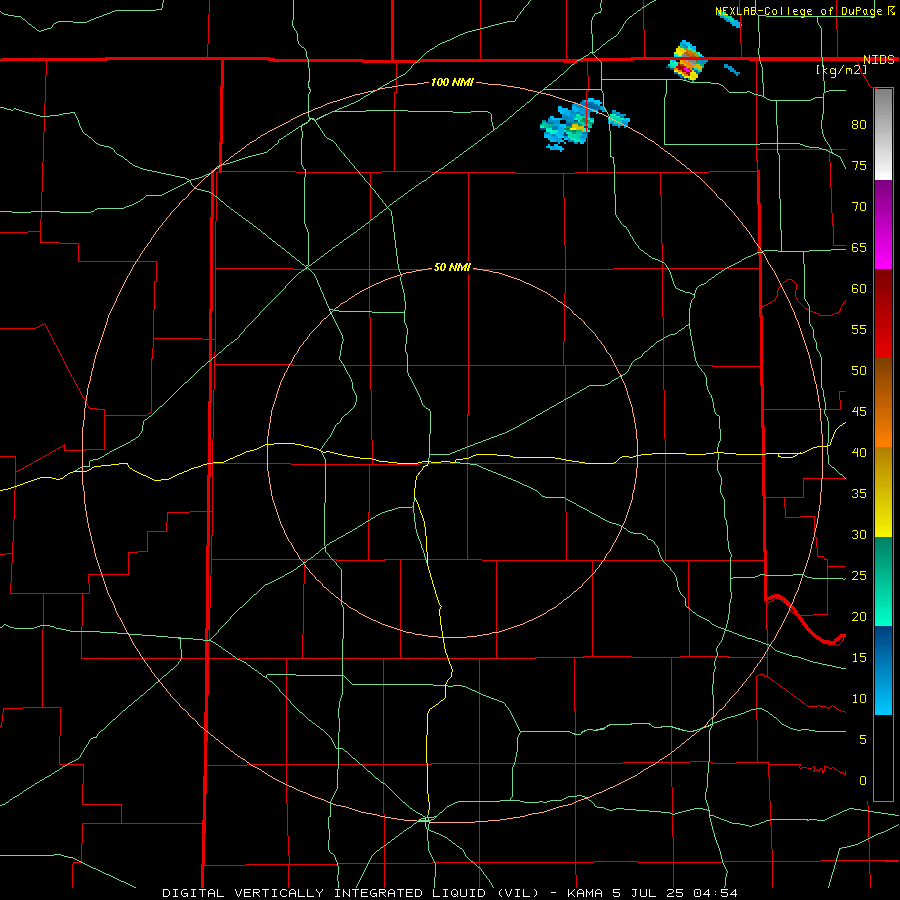Select the "25" value on the color scale
The height and width of the screenshot is (900, 900).
859,576
